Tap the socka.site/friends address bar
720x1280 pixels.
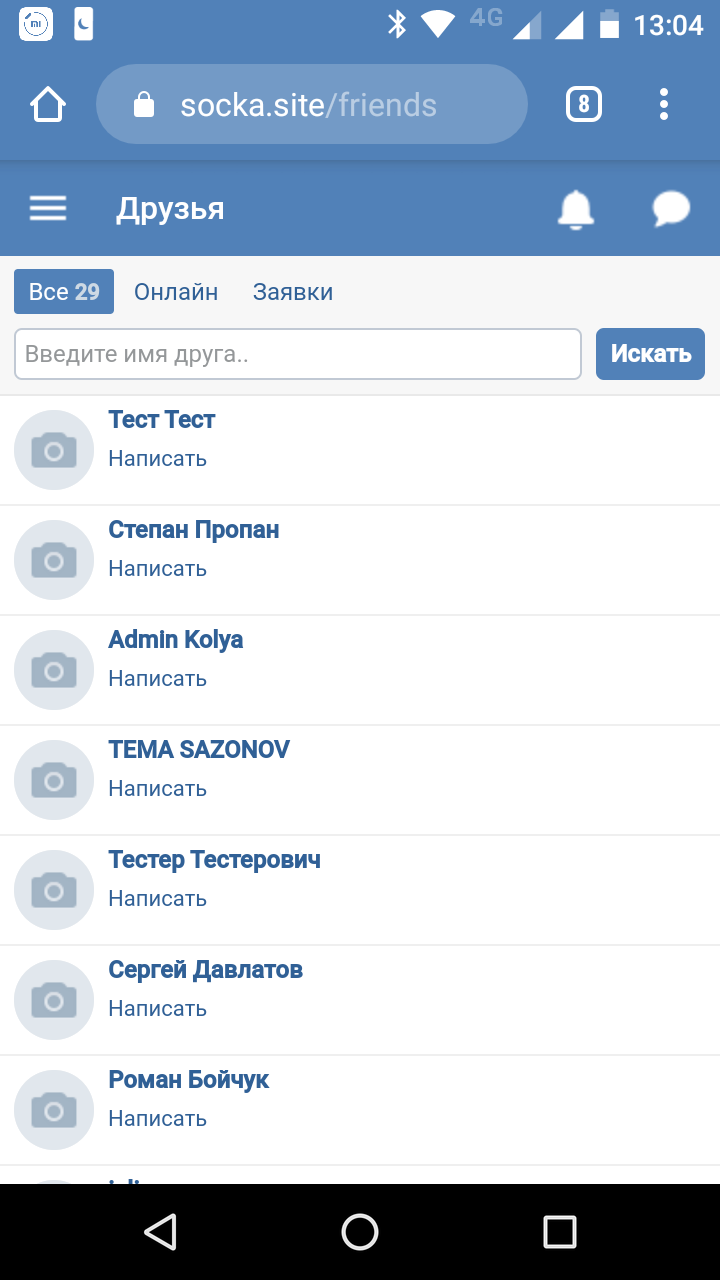click(x=310, y=104)
